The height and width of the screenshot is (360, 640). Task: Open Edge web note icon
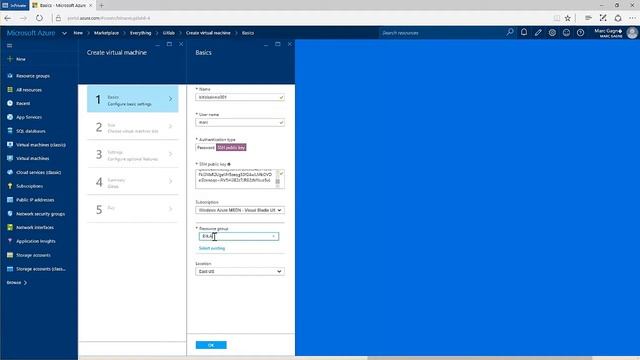(x=603, y=18)
